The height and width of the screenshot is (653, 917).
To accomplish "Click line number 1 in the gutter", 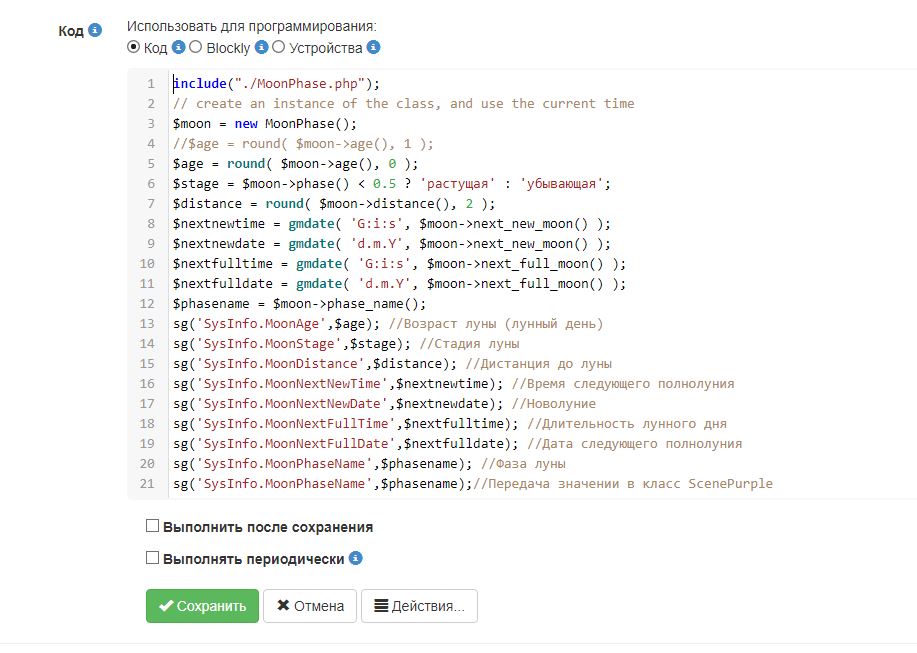I will [x=150, y=84].
